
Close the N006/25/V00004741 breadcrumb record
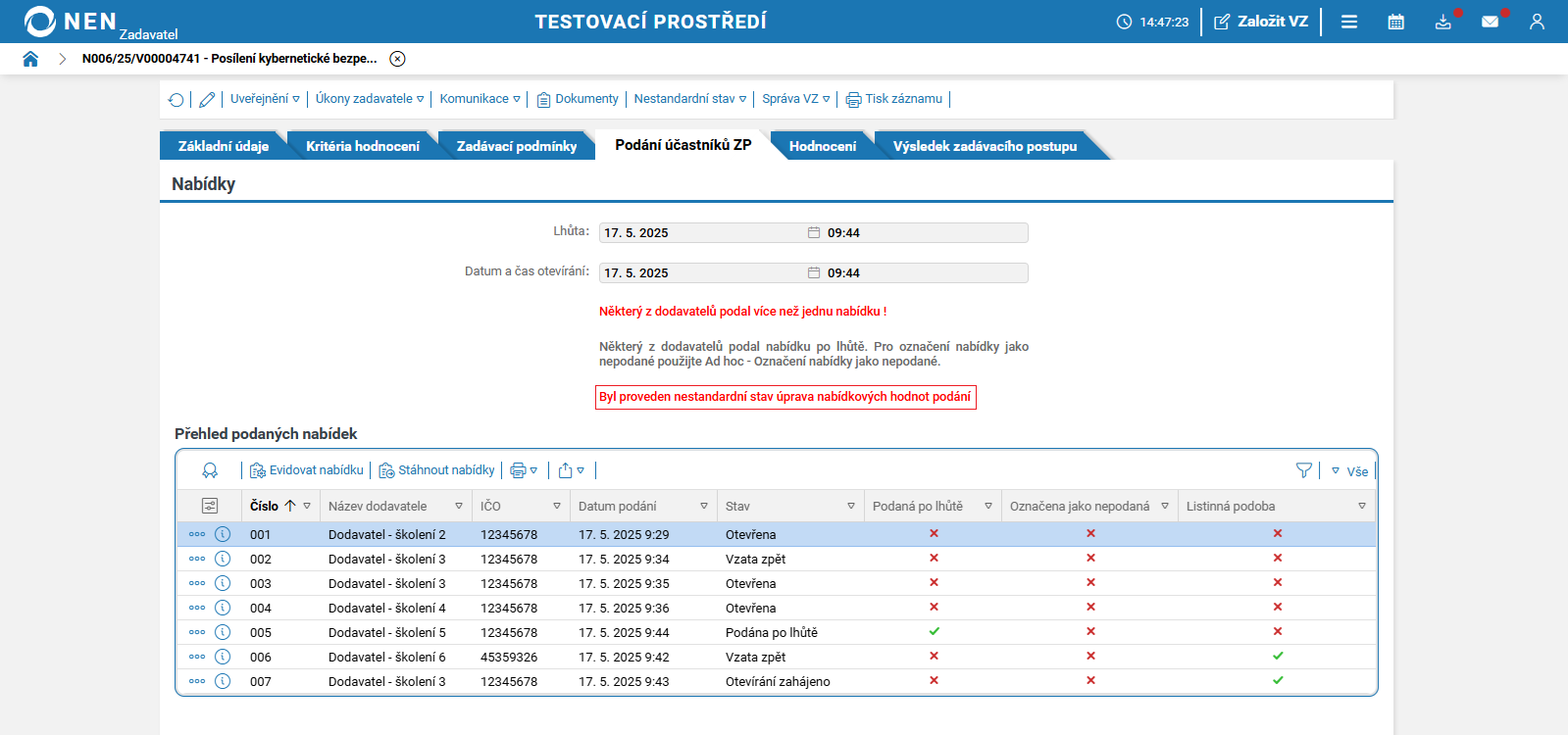click(397, 59)
